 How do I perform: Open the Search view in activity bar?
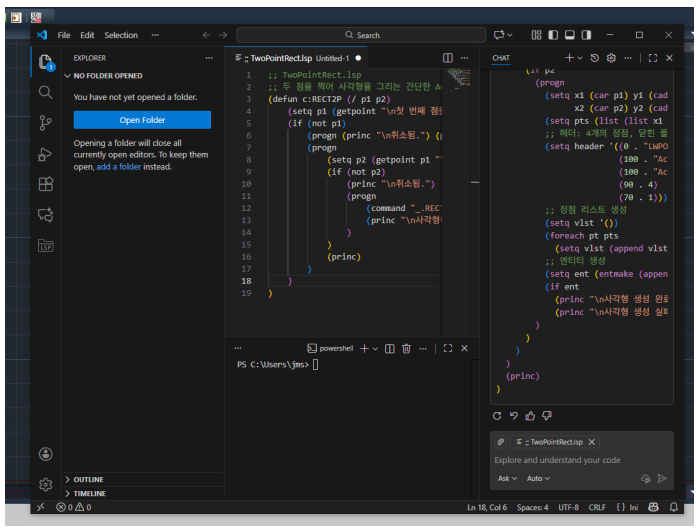point(45,92)
